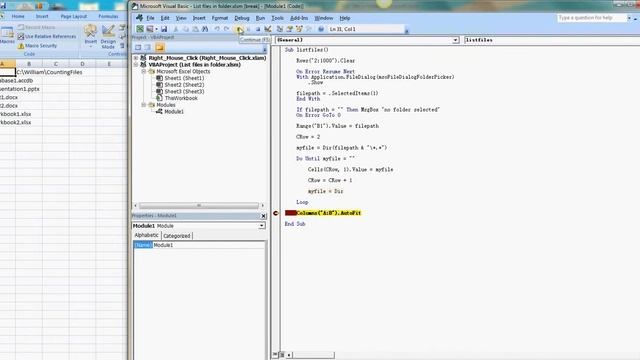Open the Tools menu

pyautogui.click(x=277, y=18)
